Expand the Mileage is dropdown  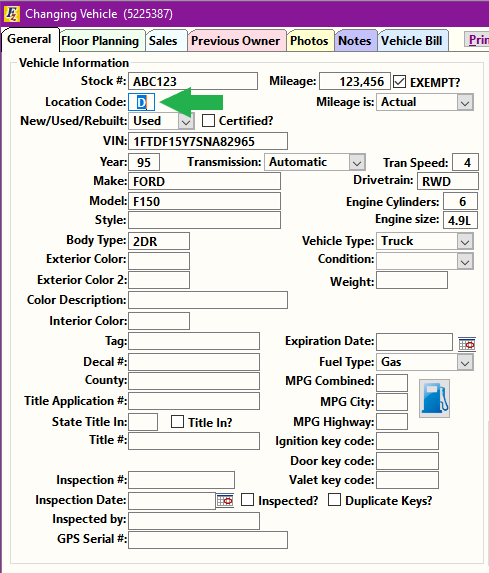pos(465,102)
